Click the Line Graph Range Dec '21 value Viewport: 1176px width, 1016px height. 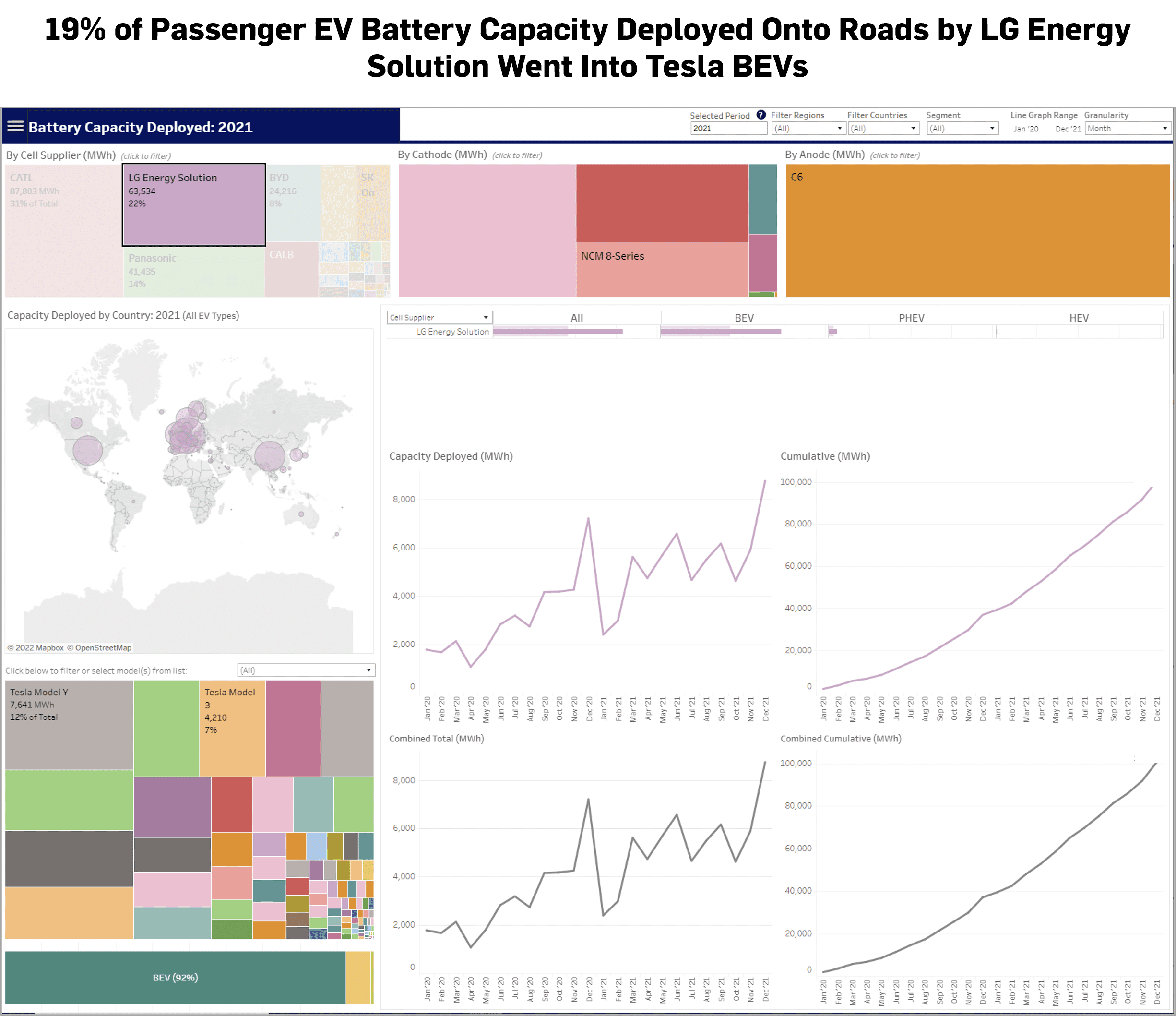click(x=1068, y=129)
